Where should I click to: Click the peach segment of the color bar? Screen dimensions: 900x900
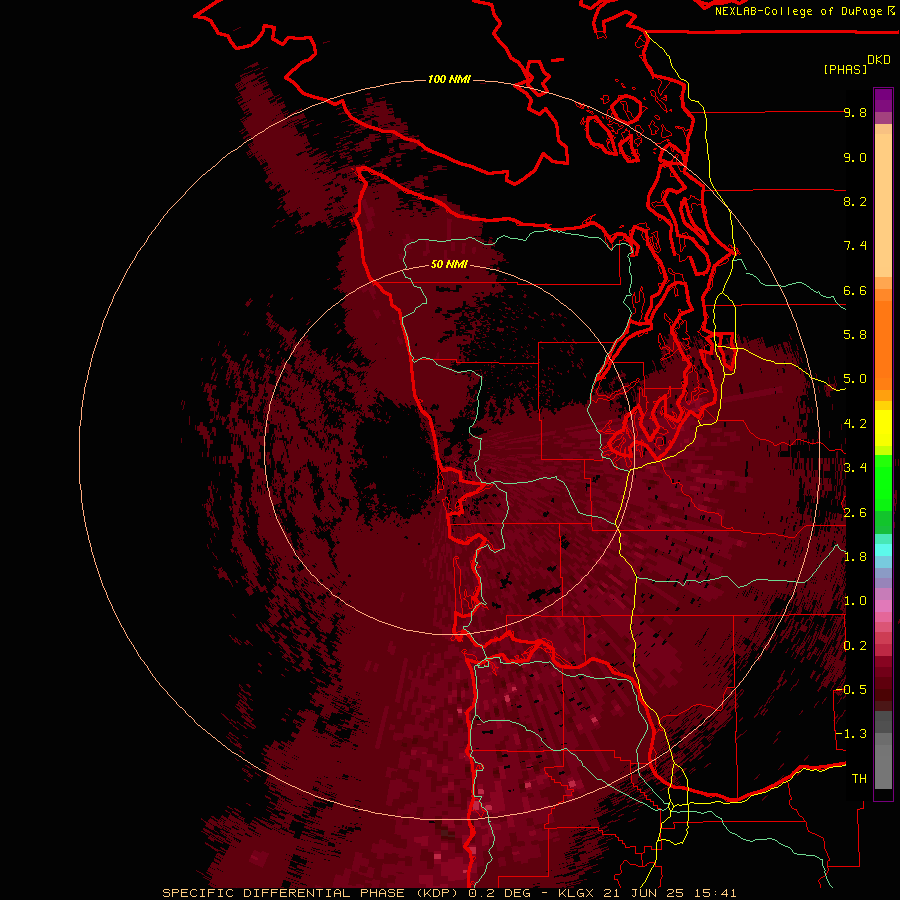[x=883, y=205]
